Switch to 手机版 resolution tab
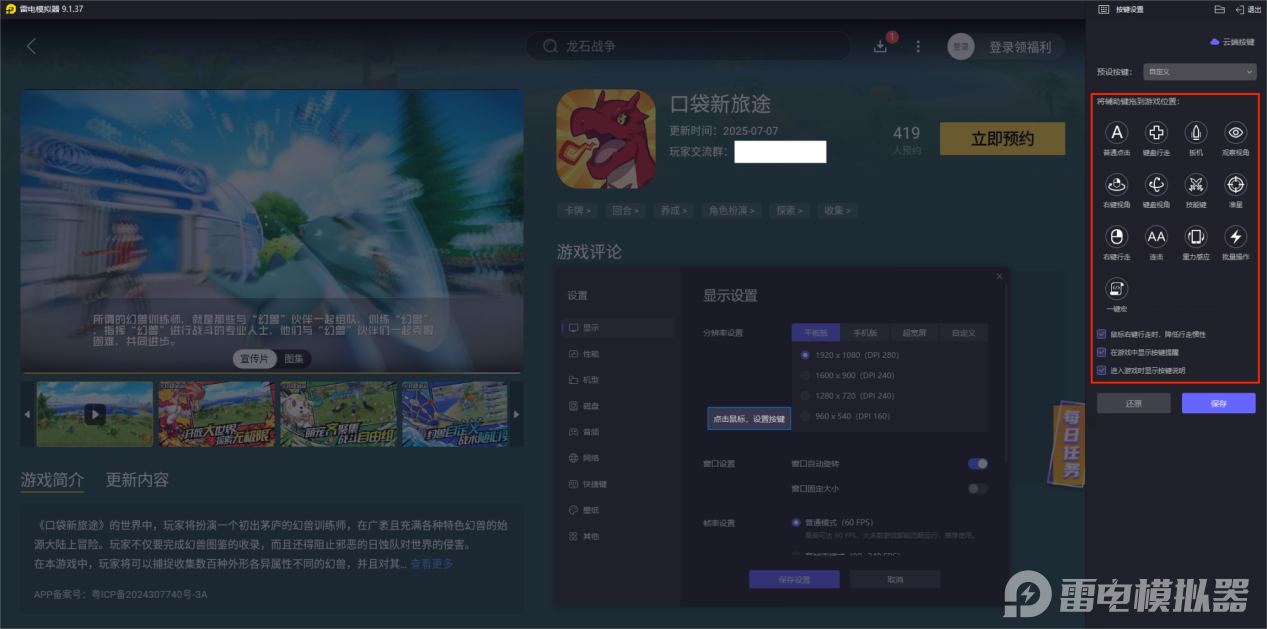Image resolution: width=1267 pixels, height=629 pixels. (865, 332)
